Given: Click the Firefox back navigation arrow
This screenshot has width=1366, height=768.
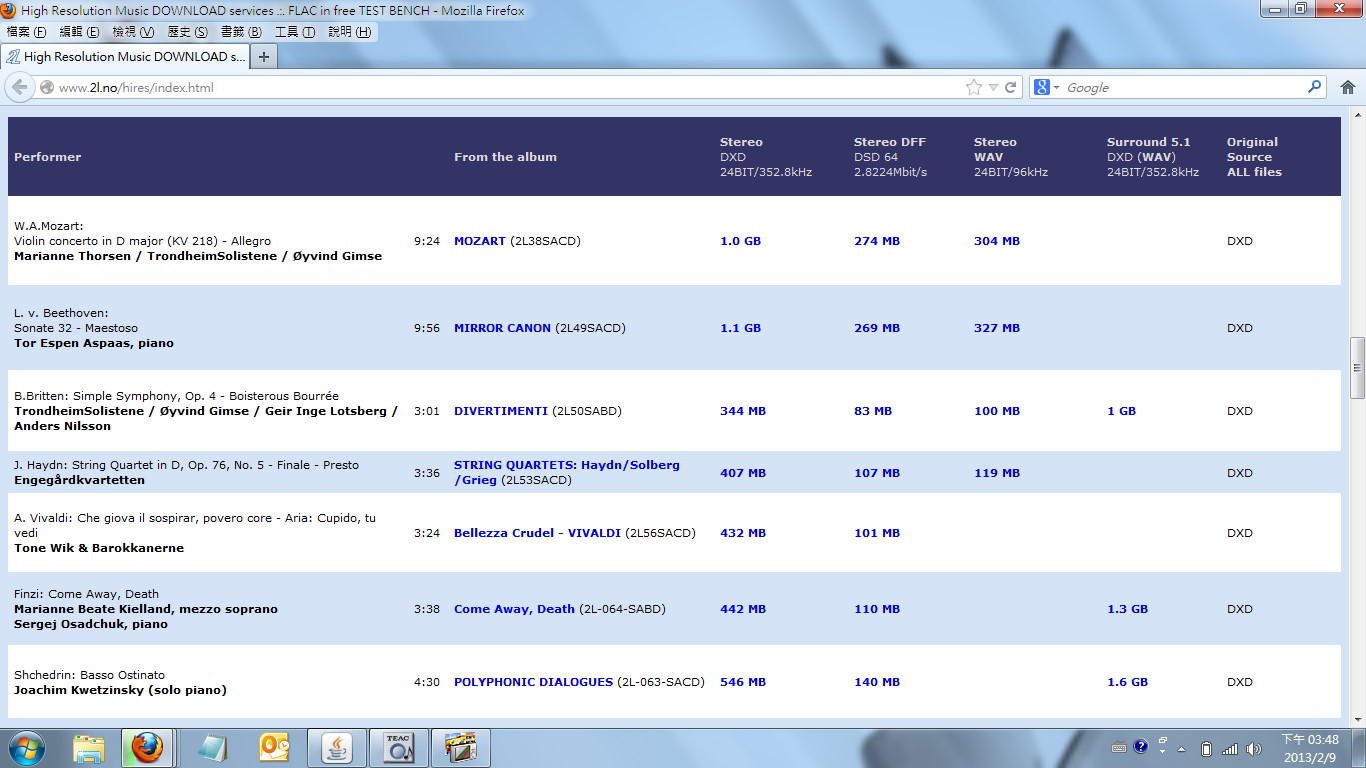Looking at the screenshot, I should 19,87.
